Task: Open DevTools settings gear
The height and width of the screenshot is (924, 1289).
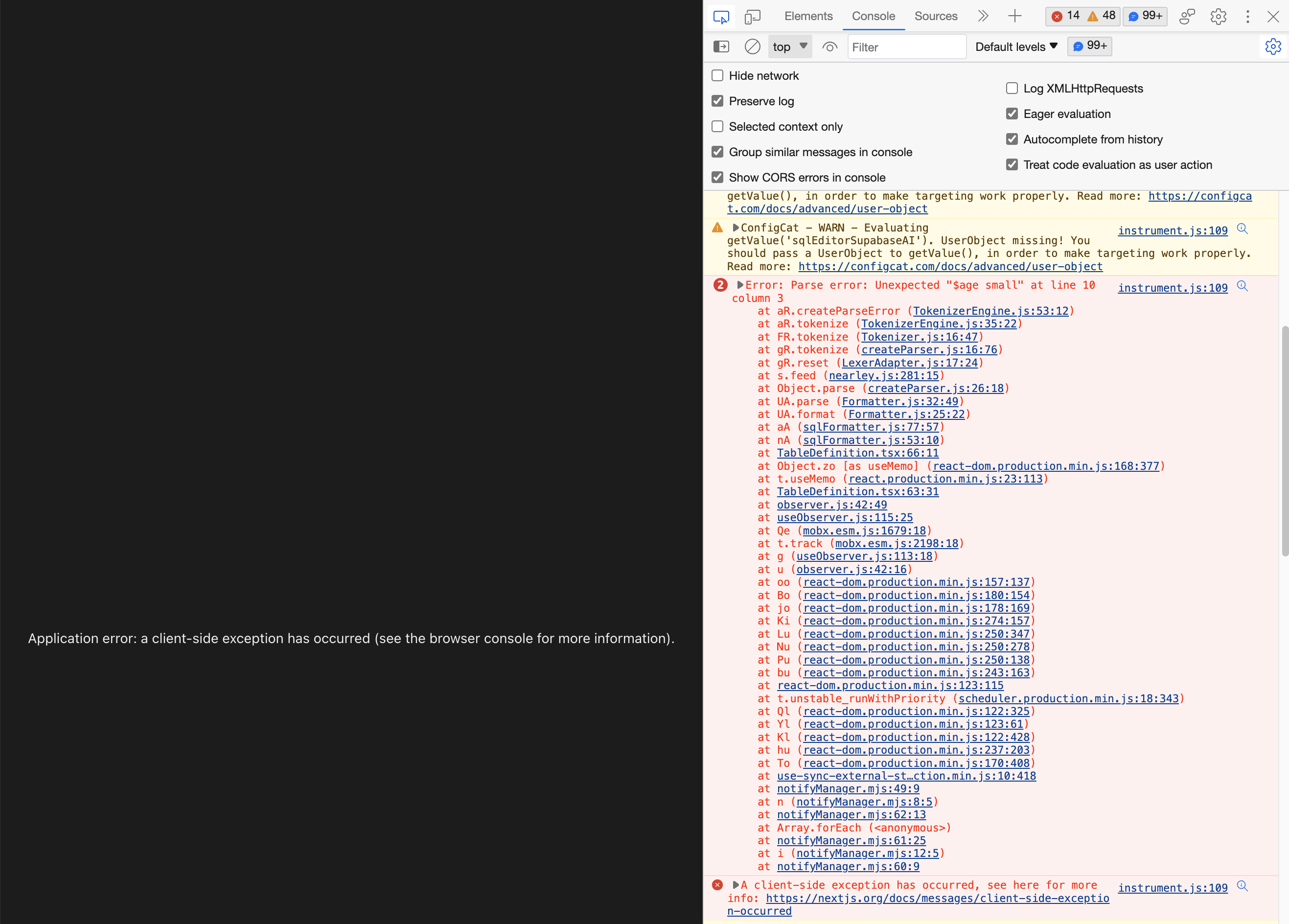Action: coord(1218,17)
